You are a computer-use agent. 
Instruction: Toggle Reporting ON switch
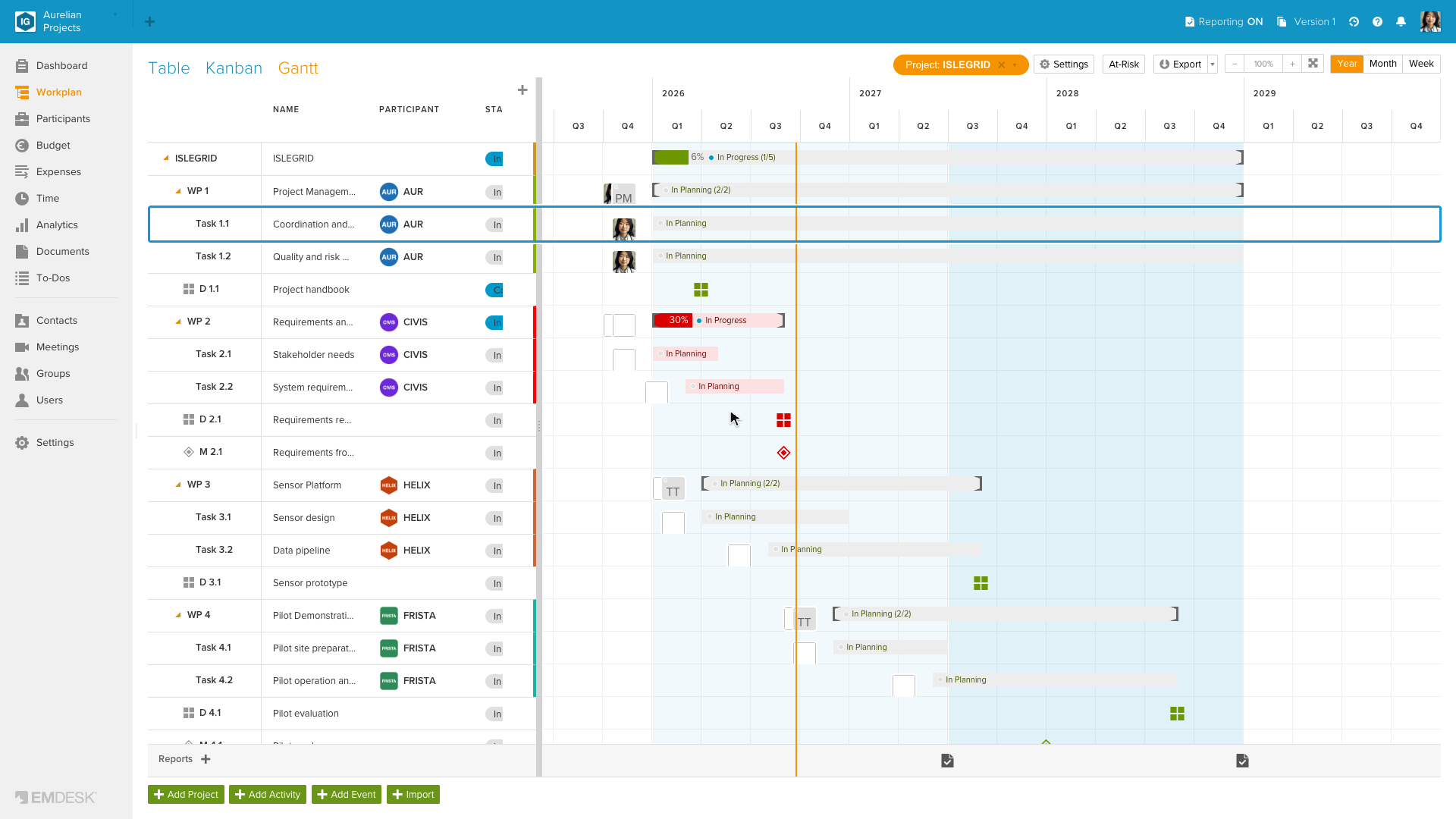[1223, 22]
